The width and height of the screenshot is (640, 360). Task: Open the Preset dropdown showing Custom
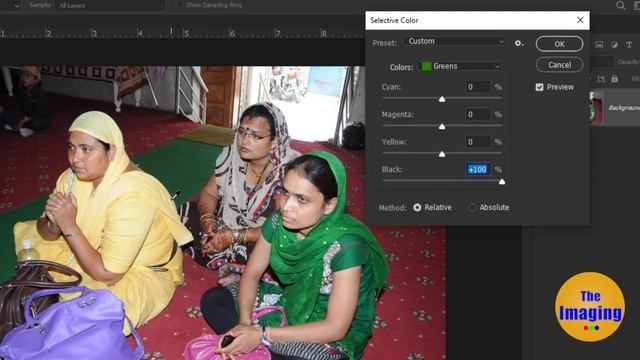click(455, 41)
